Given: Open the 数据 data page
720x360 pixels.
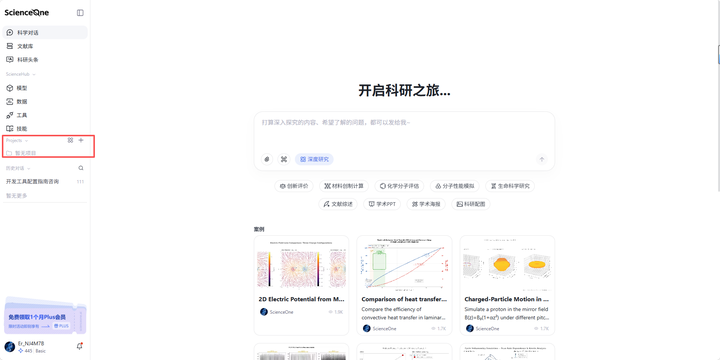Looking at the screenshot, I should coord(45,101).
